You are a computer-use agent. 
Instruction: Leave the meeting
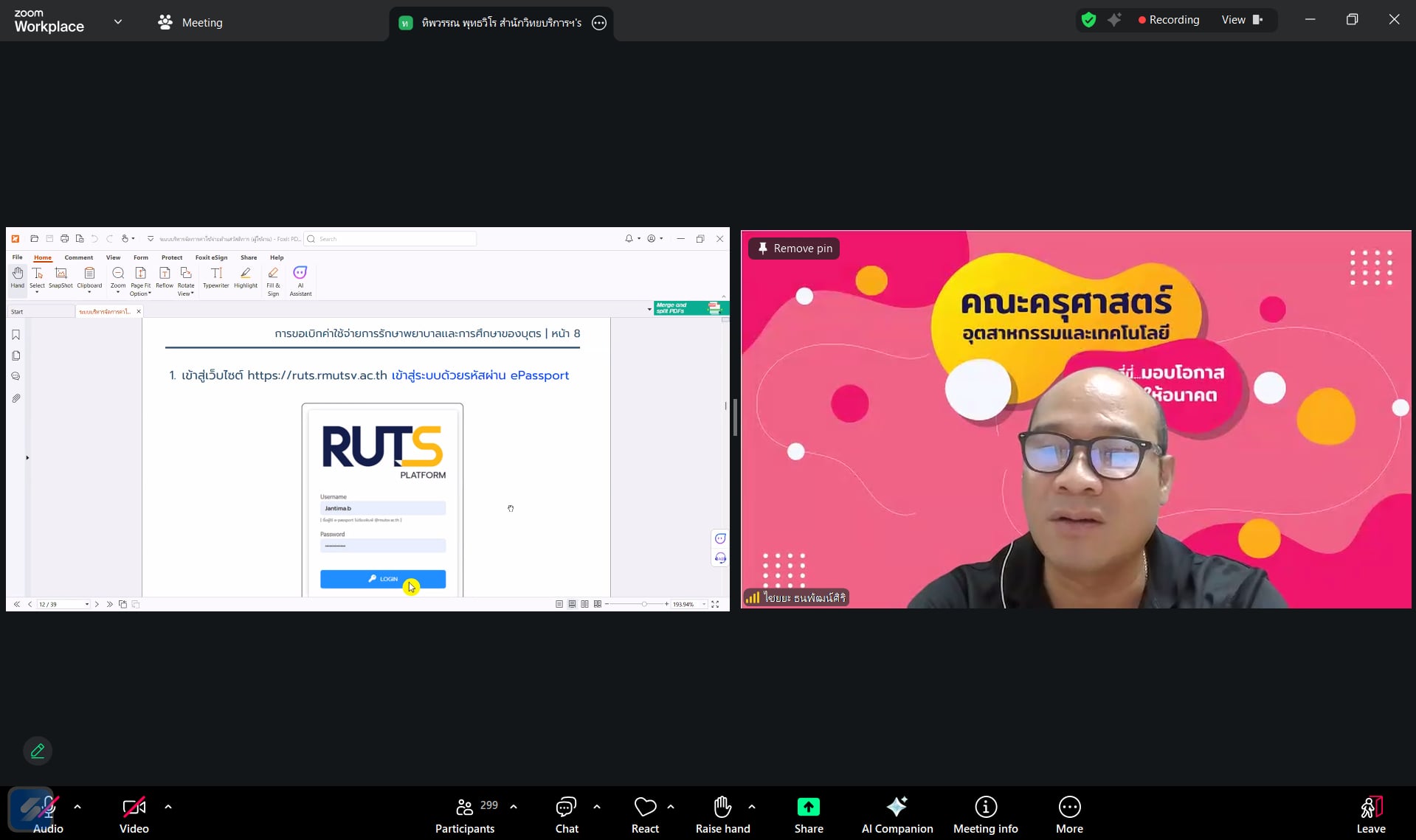click(x=1370, y=814)
